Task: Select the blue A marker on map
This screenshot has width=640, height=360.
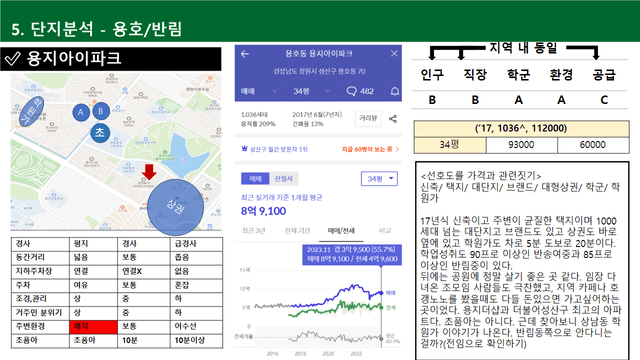Action: (81, 112)
